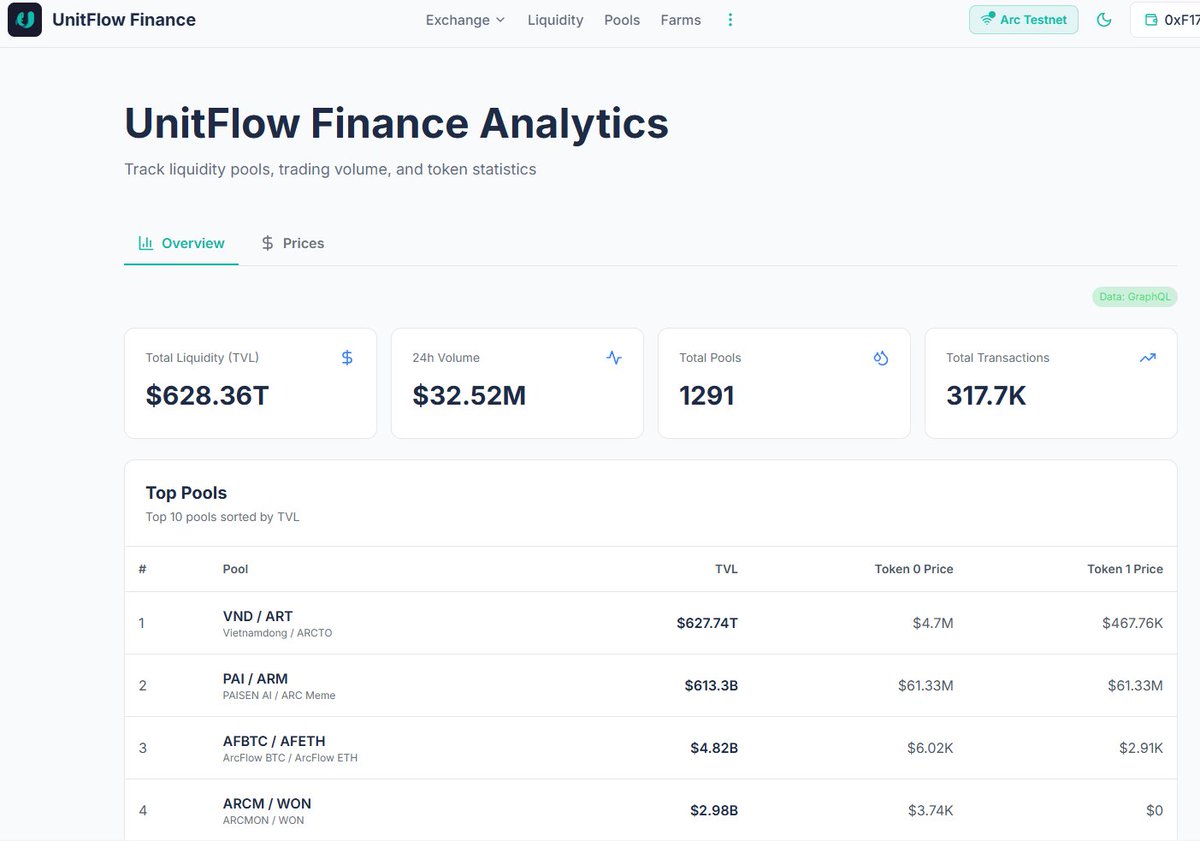1200x841 pixels.
Task: Expand the three-dot overflow menu
Action: [x=730, y=19]
